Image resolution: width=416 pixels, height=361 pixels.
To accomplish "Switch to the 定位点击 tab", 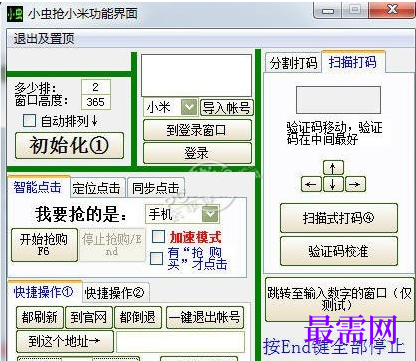I will 97,188.
